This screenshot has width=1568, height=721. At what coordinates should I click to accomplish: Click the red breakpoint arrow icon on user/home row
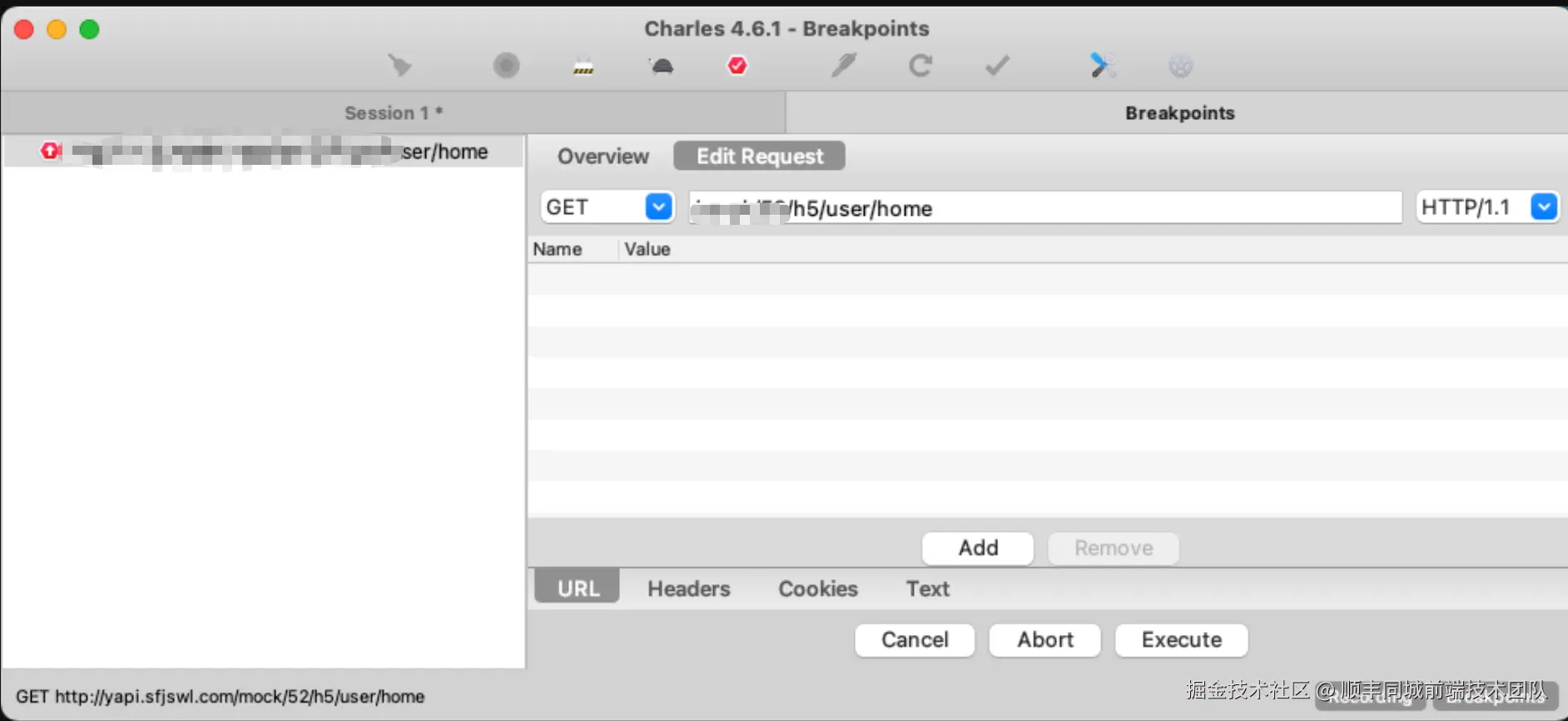51,151
